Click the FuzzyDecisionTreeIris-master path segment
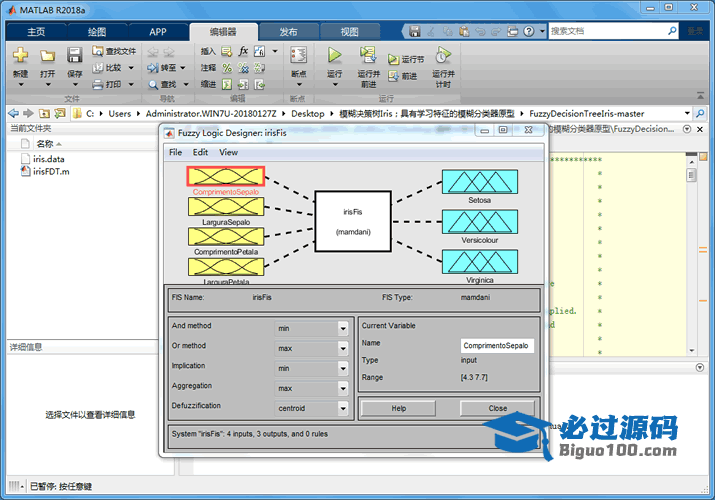The width and height of the screenshot is (715, 500). click(586, 113)
